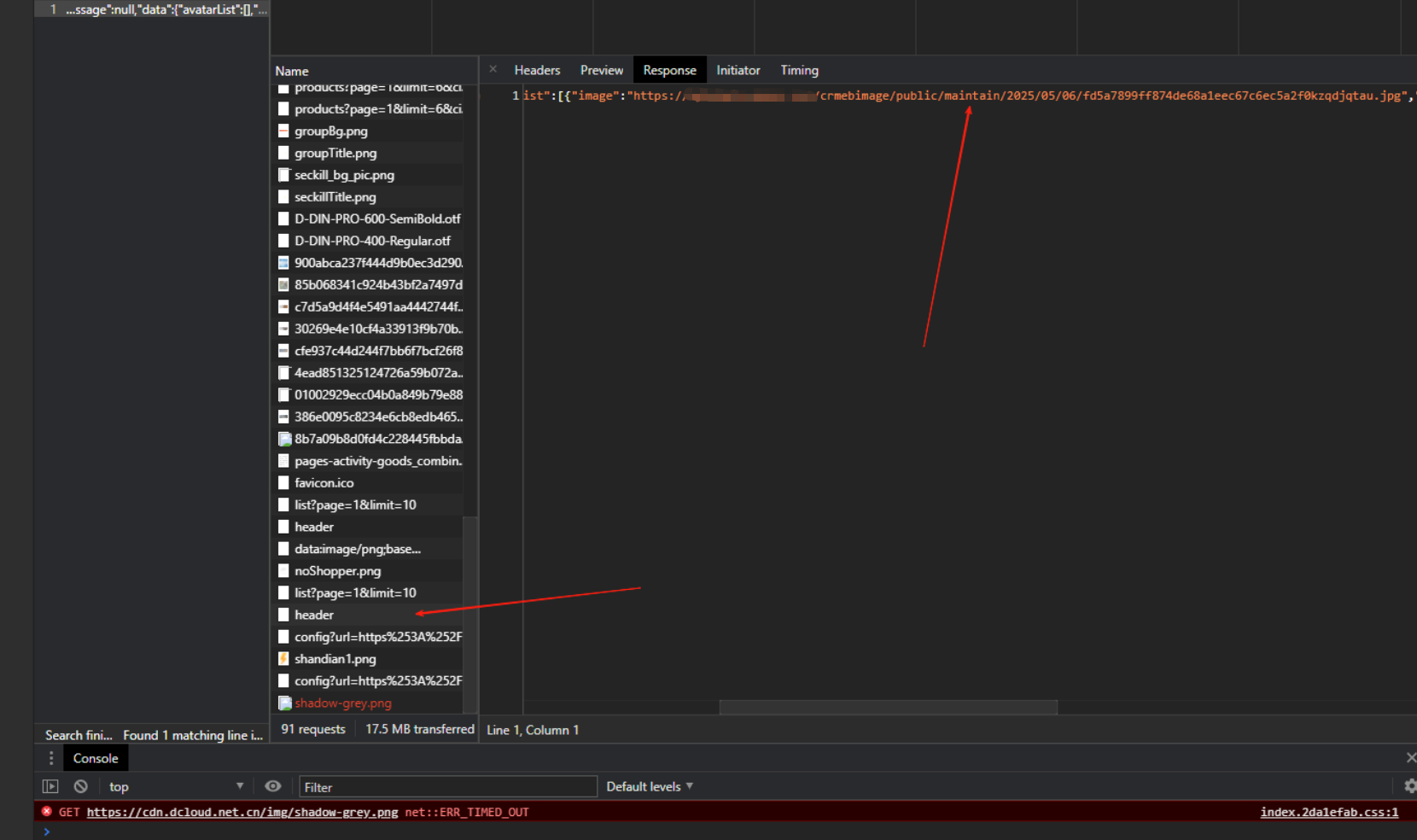The image size is (1417, 840).
Task: Click the shadow-grey.png file icon
Action: tap(284, 703)
